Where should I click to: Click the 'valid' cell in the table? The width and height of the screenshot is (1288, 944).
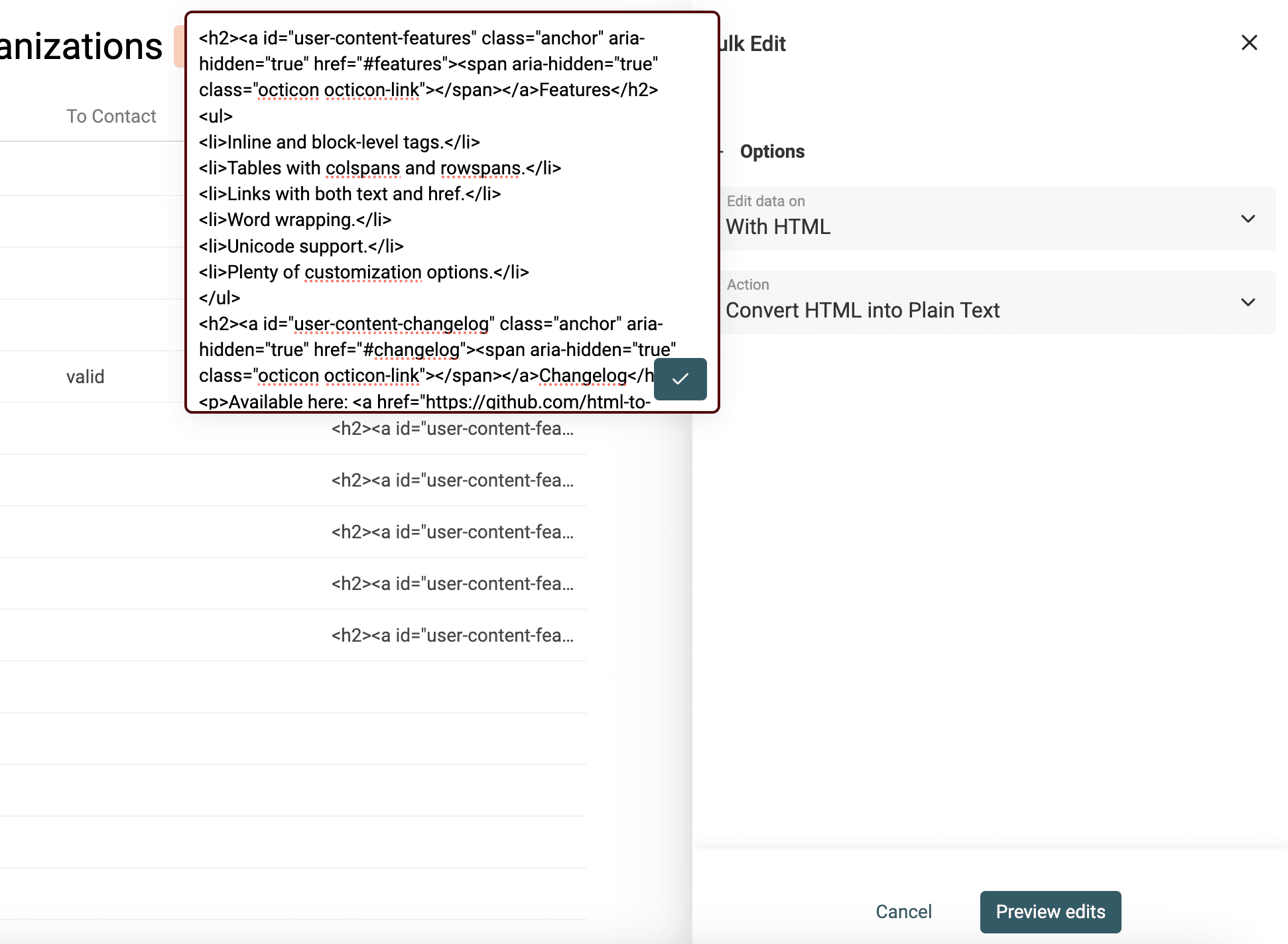tap(86, 377)
